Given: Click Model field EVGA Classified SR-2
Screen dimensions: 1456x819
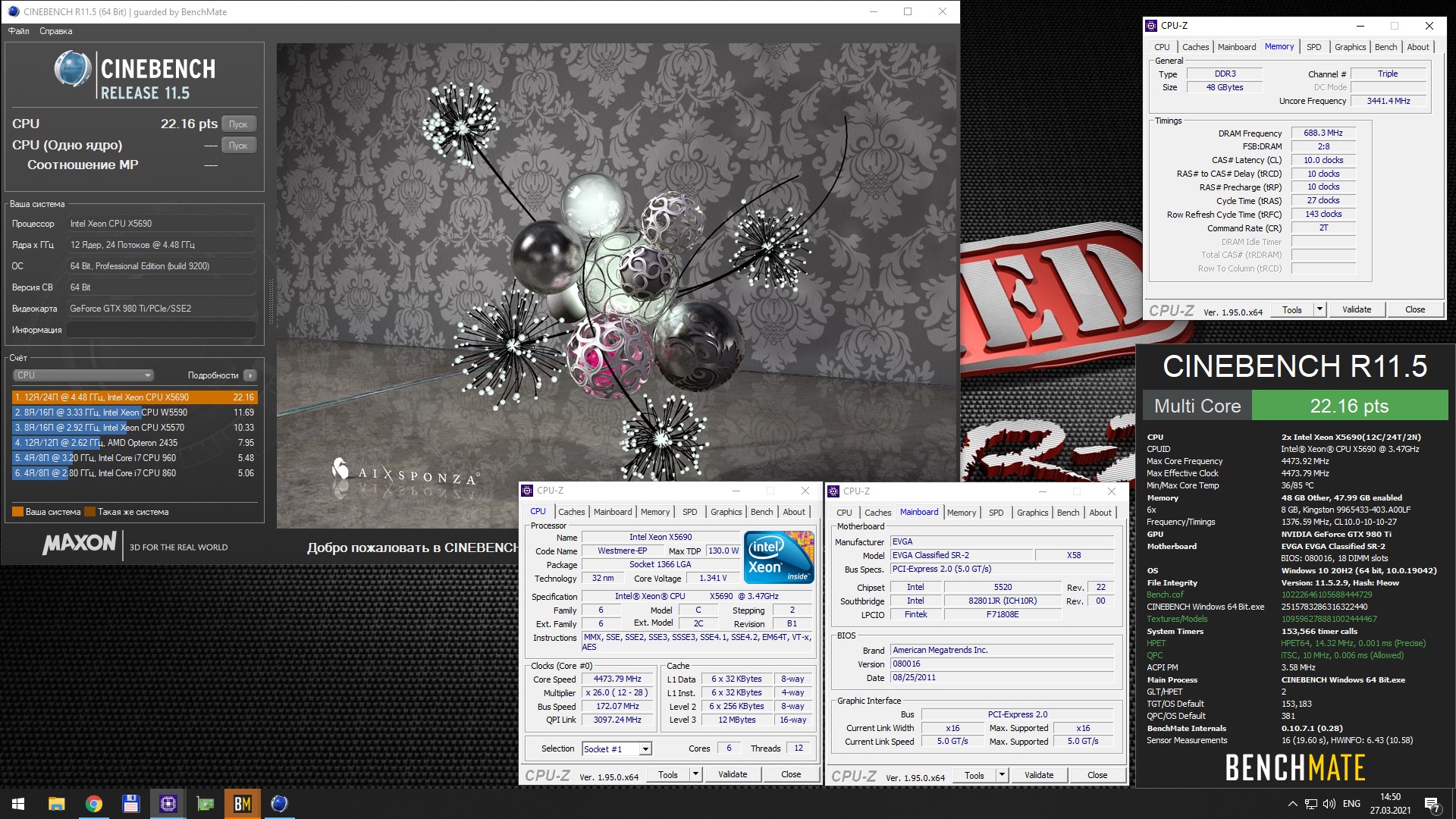Looking at the screenshot, I should [x=961, y=555].
